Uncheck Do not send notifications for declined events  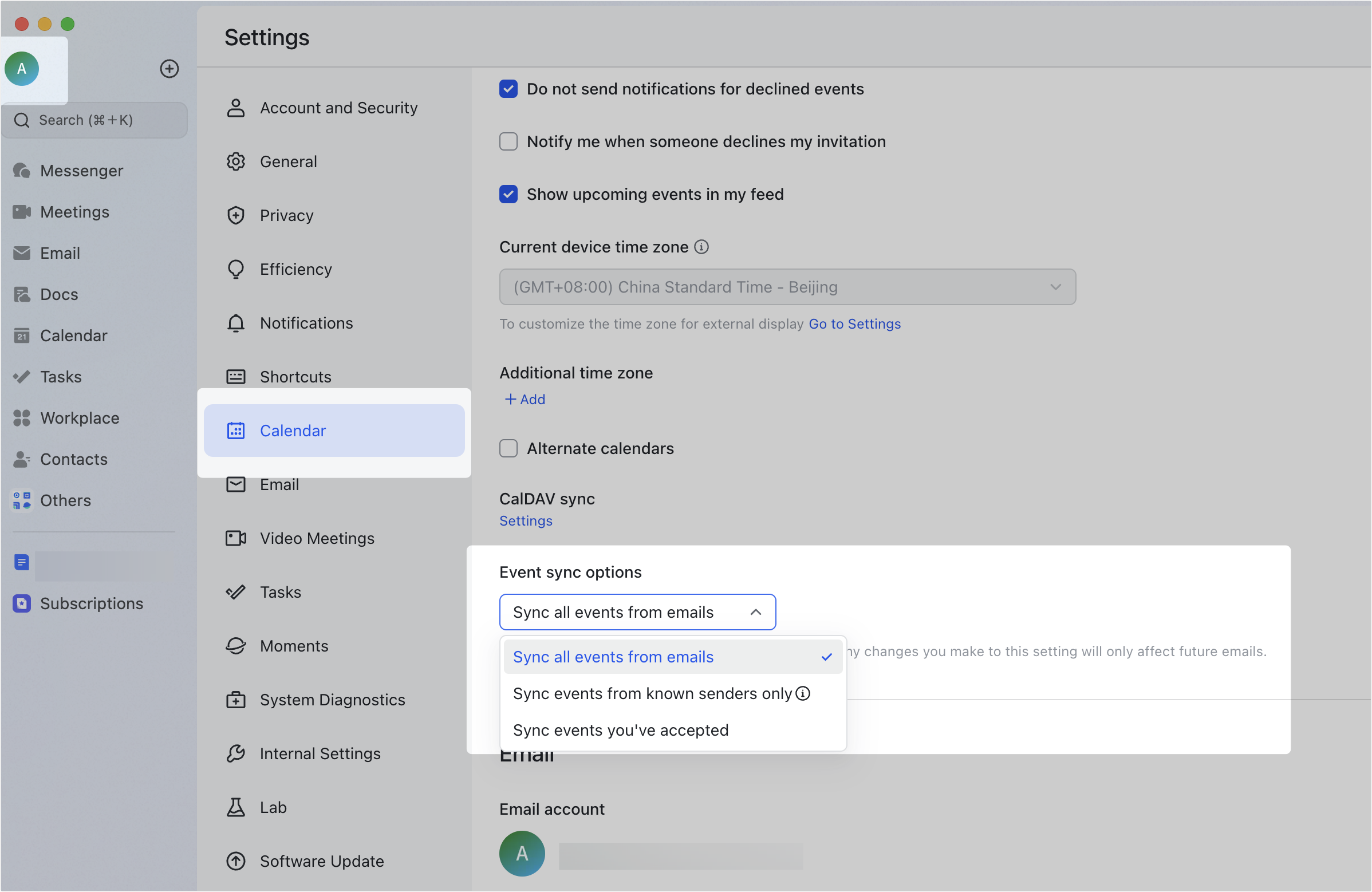tap(508, 89)
